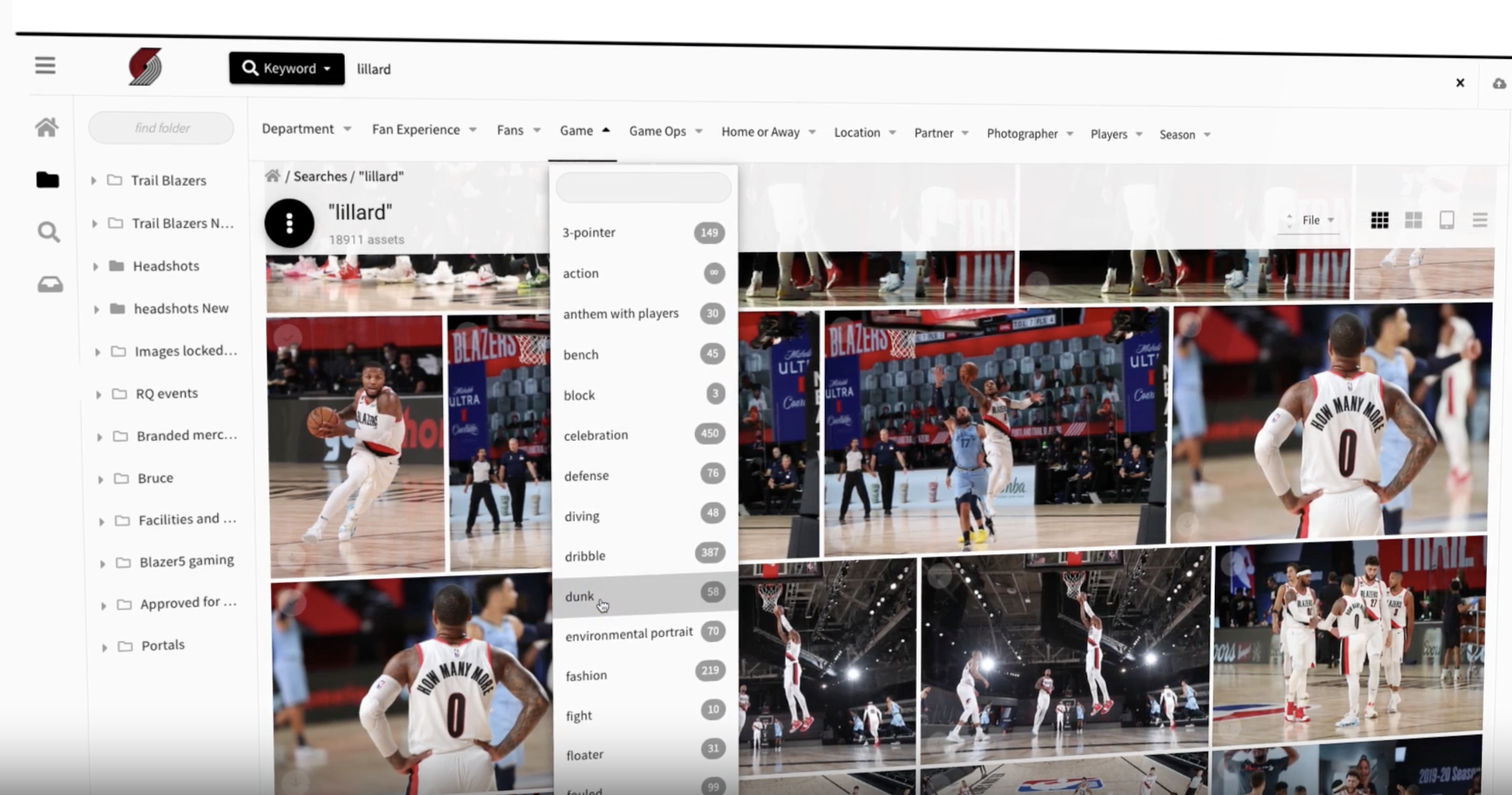Open the Game Ops filter
1512x795 pixels.
click(x=666, y=131)
